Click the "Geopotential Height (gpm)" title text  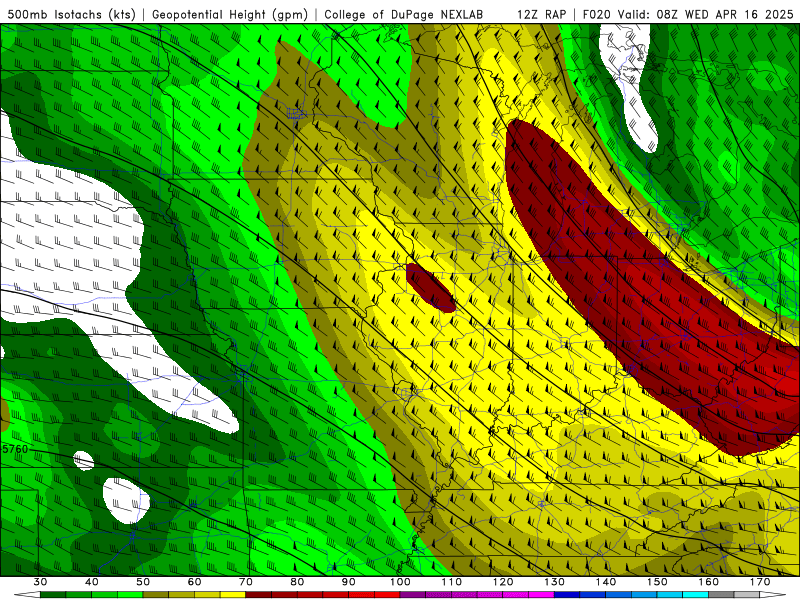click(x=230, y=14)
